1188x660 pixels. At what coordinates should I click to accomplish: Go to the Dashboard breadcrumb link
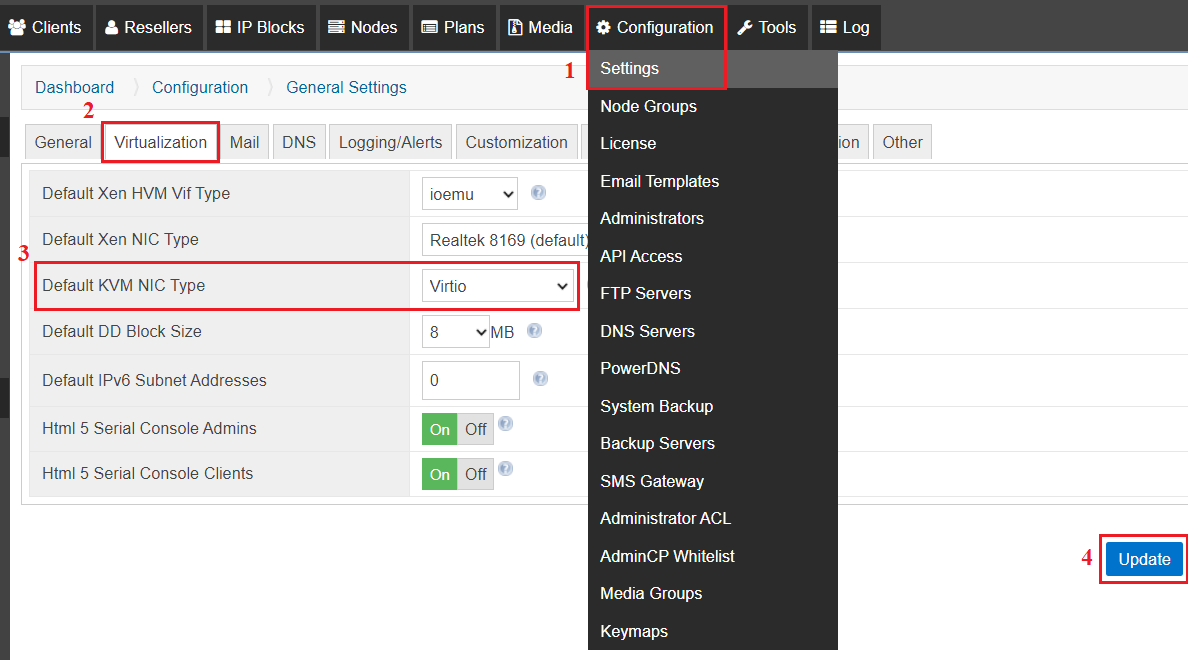[x=74, y=87]
